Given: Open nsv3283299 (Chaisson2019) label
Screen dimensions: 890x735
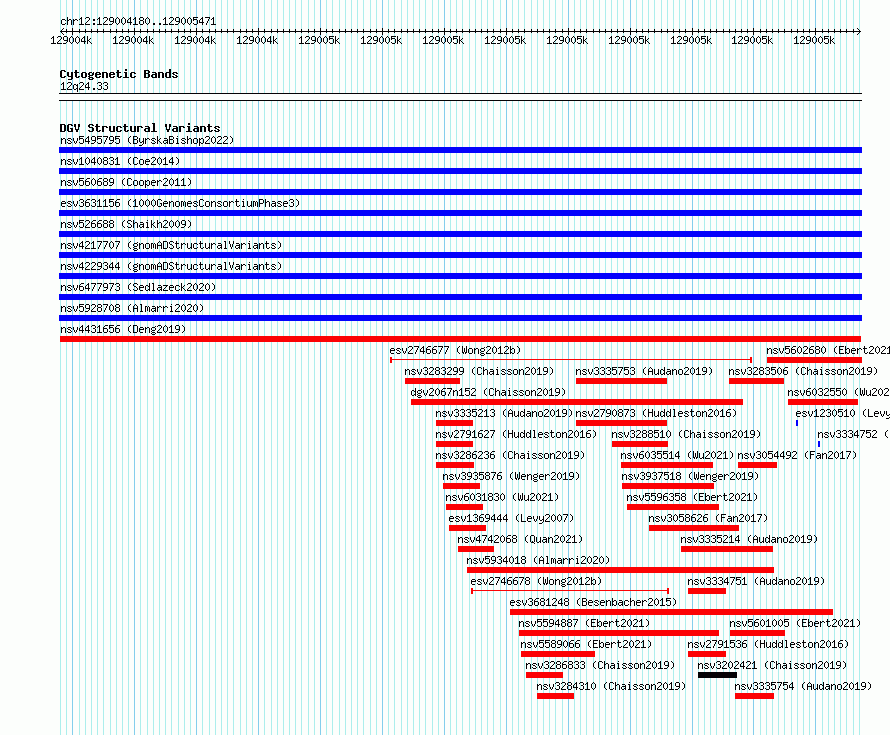Looking at the screenshot, I should click(x=479, y=371).
